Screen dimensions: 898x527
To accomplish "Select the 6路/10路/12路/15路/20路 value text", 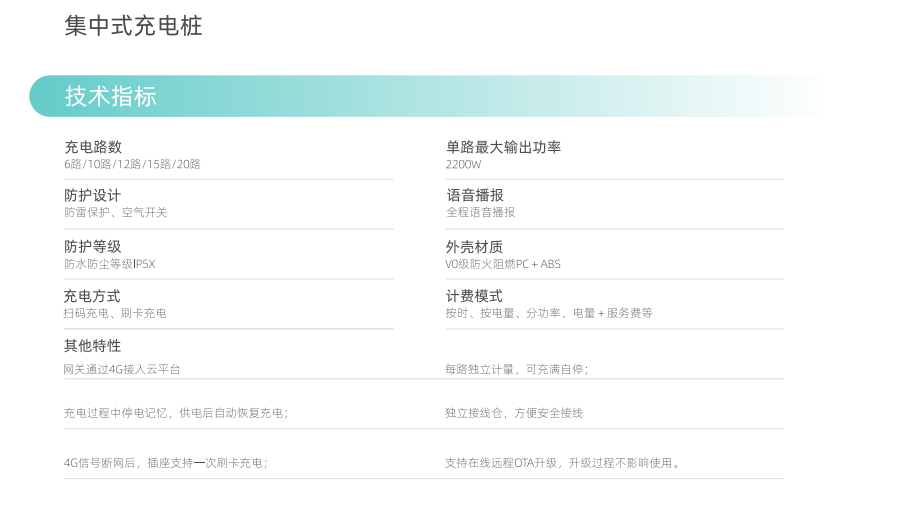I will [x=132, y=164].
